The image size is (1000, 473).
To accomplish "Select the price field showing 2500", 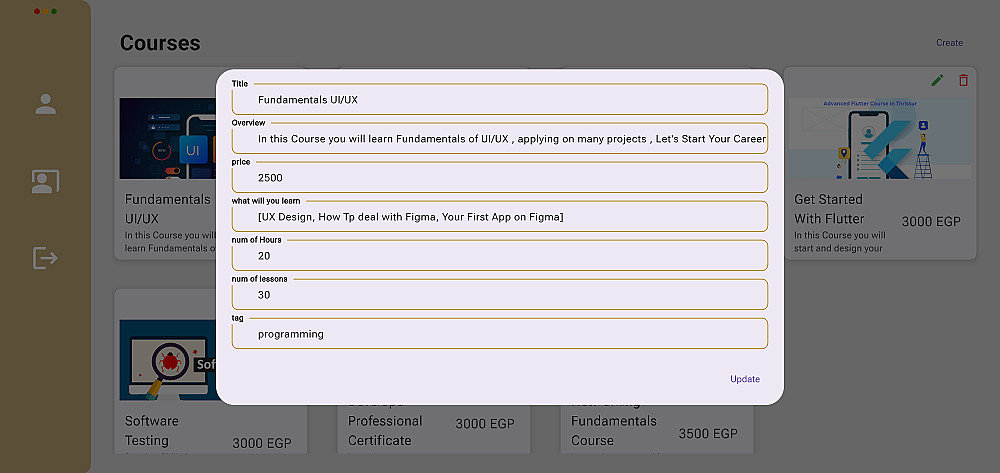I will point(500,178).
